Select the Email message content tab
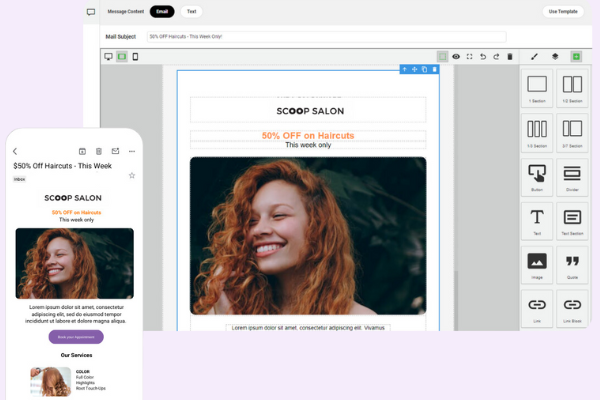The image size is (600, 400). 161,12
